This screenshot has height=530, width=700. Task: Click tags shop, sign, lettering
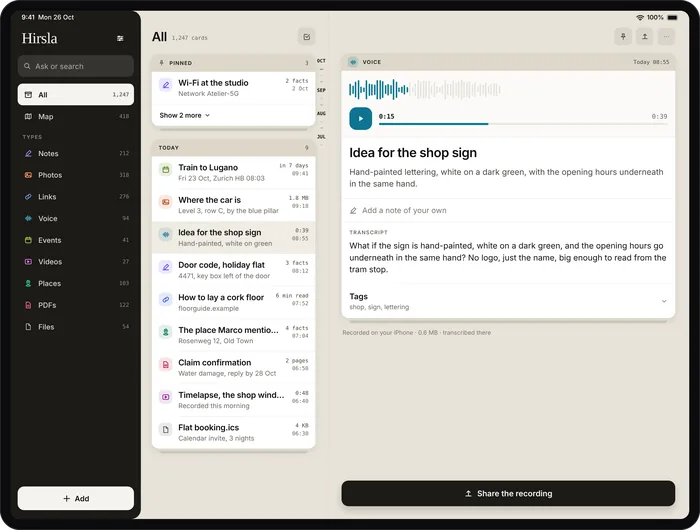(x=379, y=307)
